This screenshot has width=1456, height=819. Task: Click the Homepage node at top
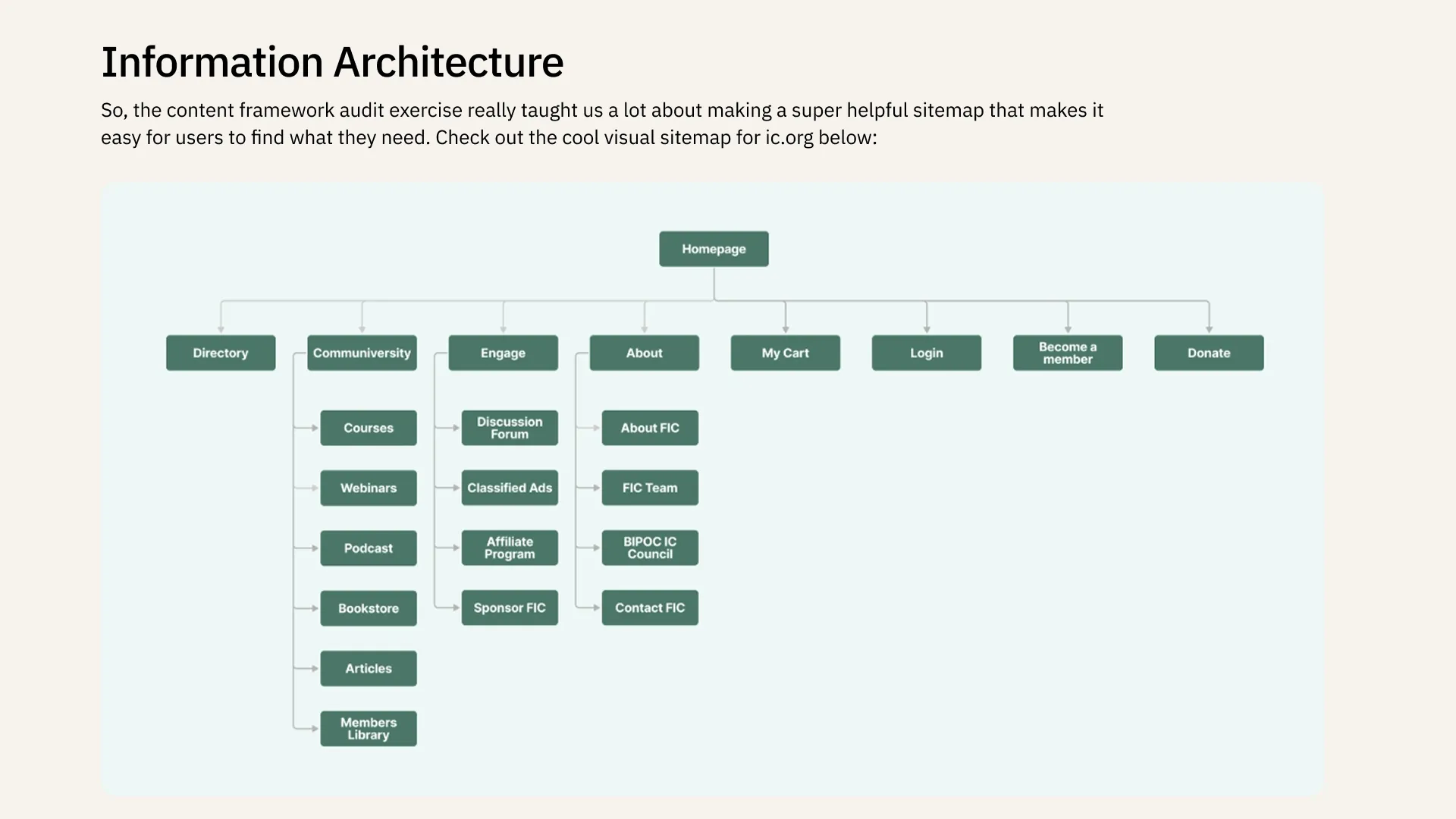tap(714, 249)
